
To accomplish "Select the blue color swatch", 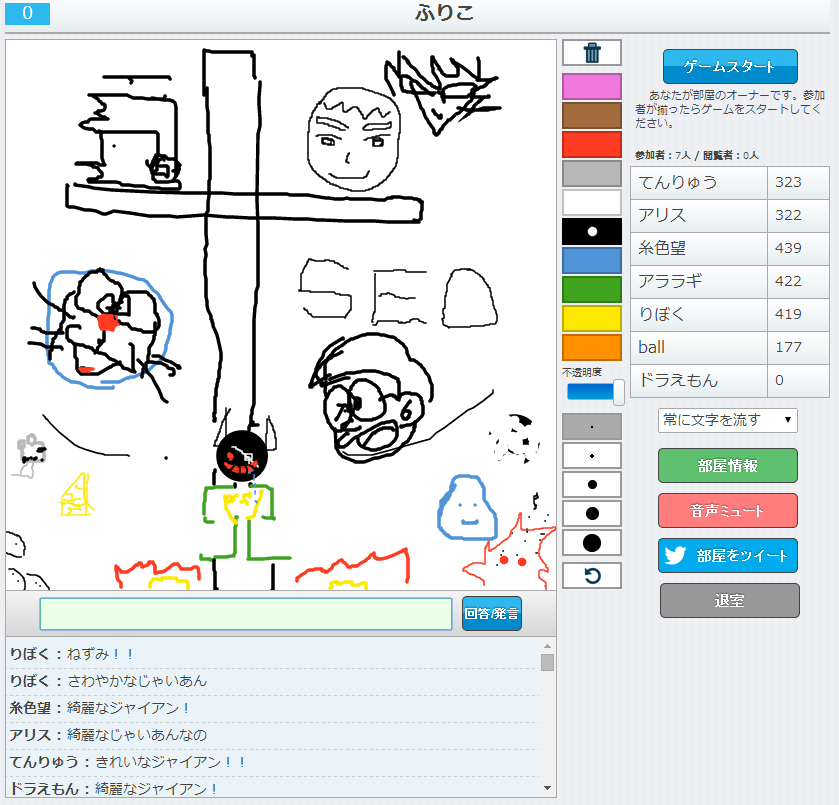I will click(x=592, y=261).
